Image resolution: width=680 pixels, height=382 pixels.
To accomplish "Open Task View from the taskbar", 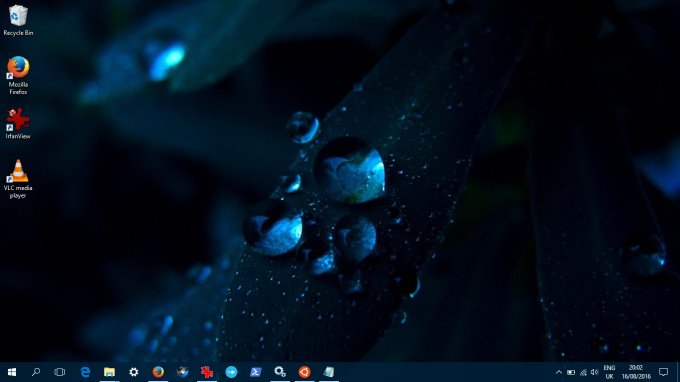I will 59,372.
